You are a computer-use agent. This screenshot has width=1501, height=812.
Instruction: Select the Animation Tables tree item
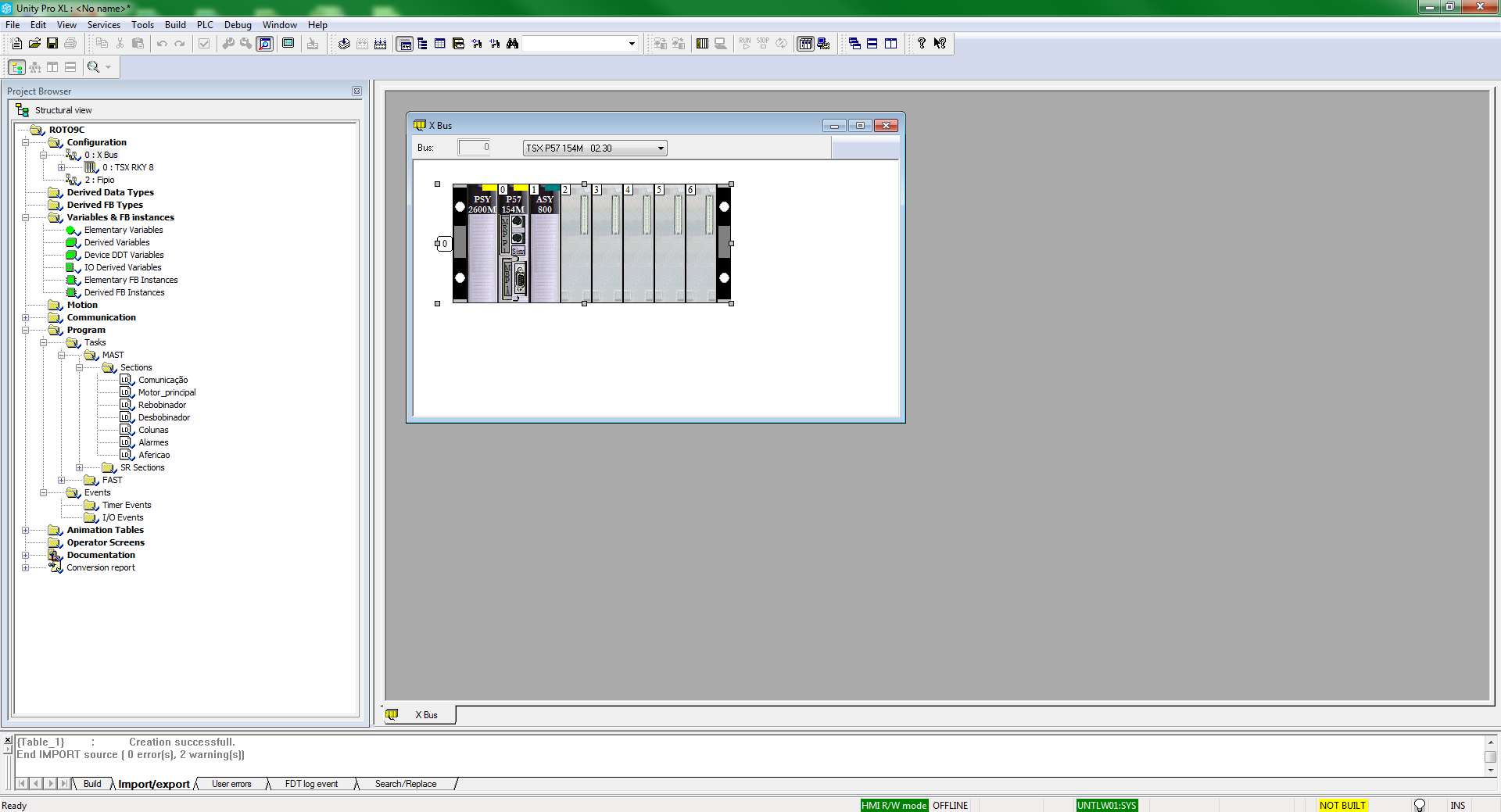point(106,531)
